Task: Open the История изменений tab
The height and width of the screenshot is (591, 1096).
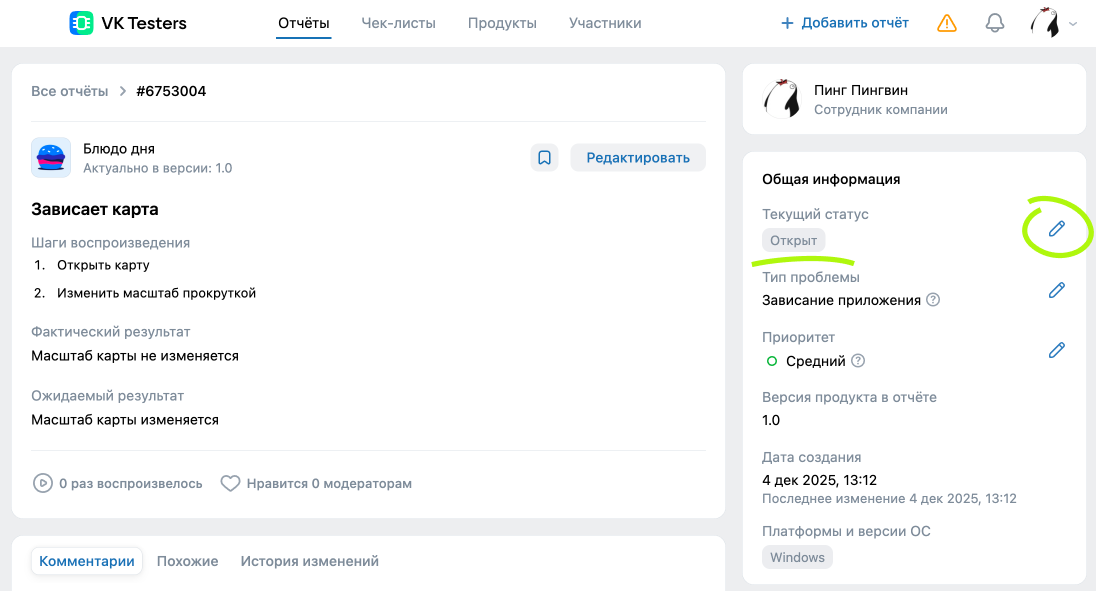Action: [310, 561]
